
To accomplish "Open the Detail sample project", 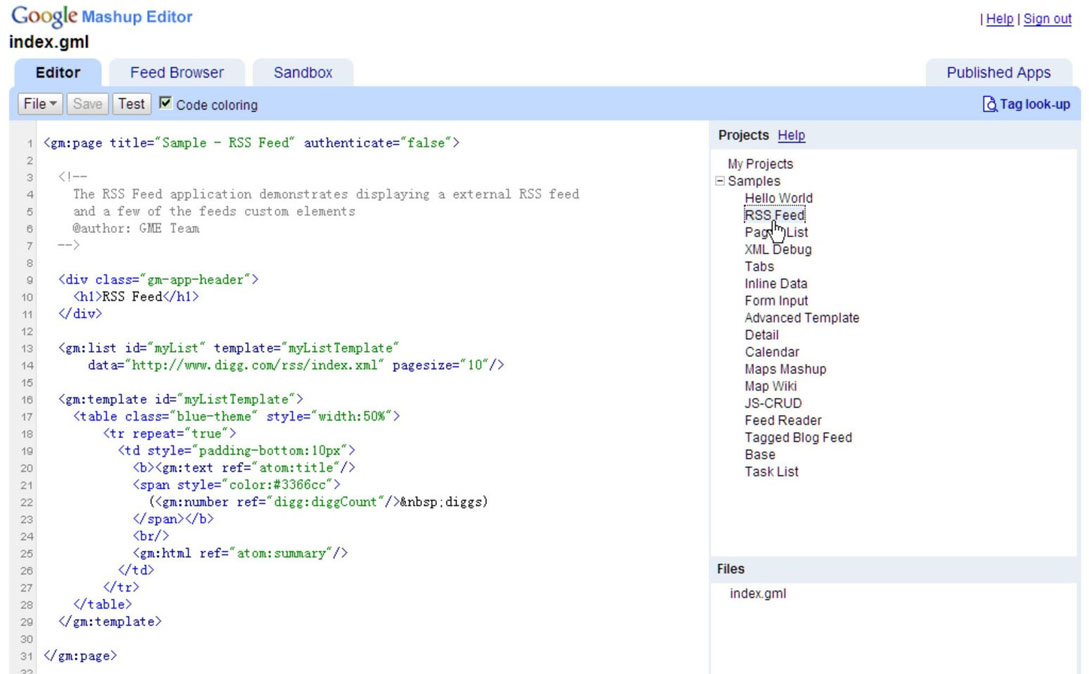I will coord(761,335).
